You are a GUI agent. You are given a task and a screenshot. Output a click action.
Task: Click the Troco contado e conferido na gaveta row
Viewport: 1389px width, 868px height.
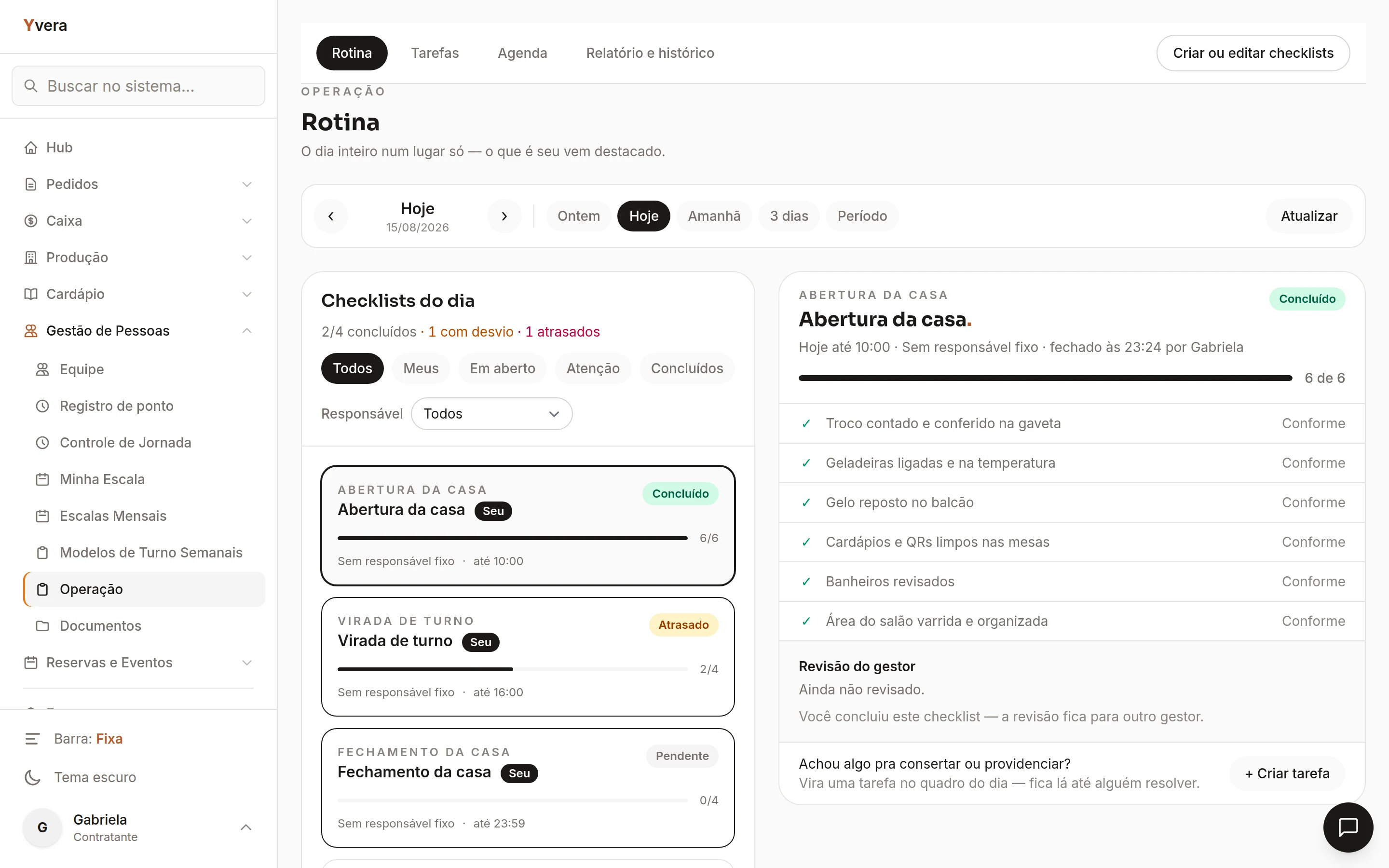1072,424
